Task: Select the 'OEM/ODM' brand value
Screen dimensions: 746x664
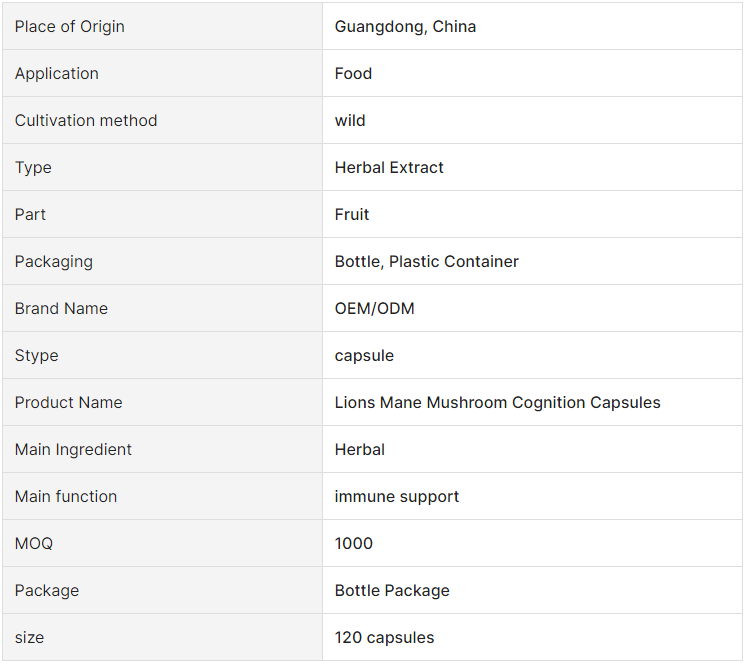Action: [x=374, y=309]
